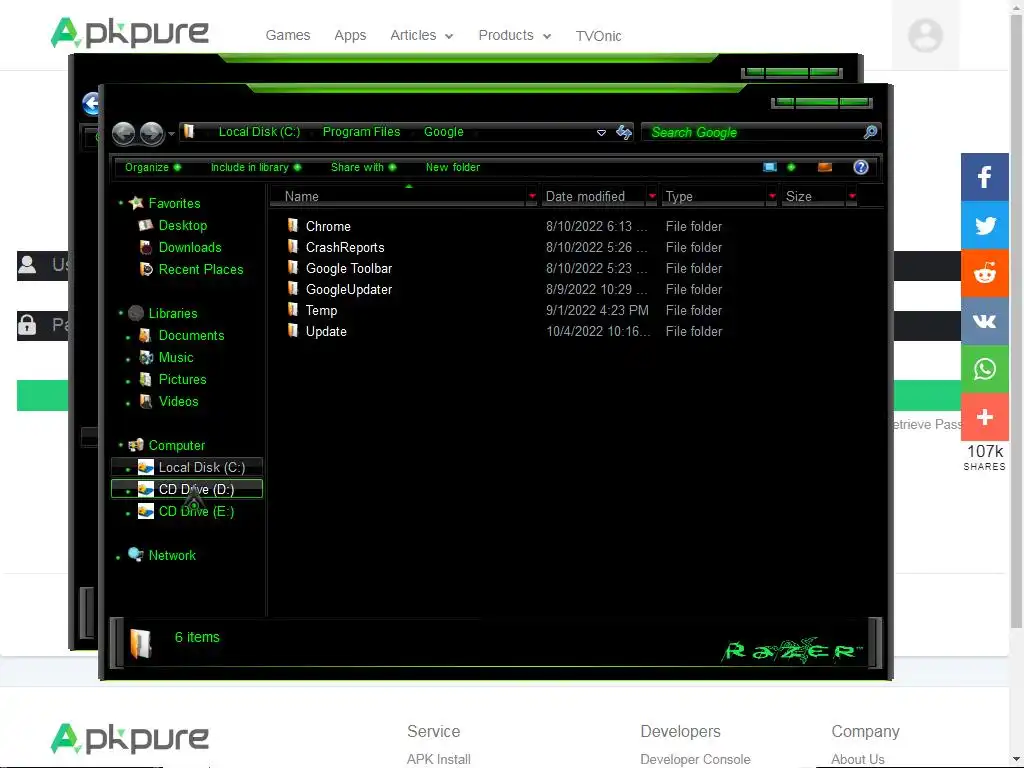
Task: Click the plus more-sharing-options button
Action: (x=985, y=417)
